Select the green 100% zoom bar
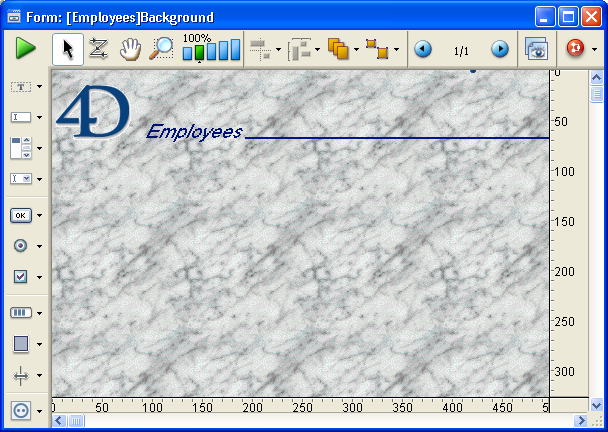Viewport: 608px width, 432px height. click(x=199, y=53)
